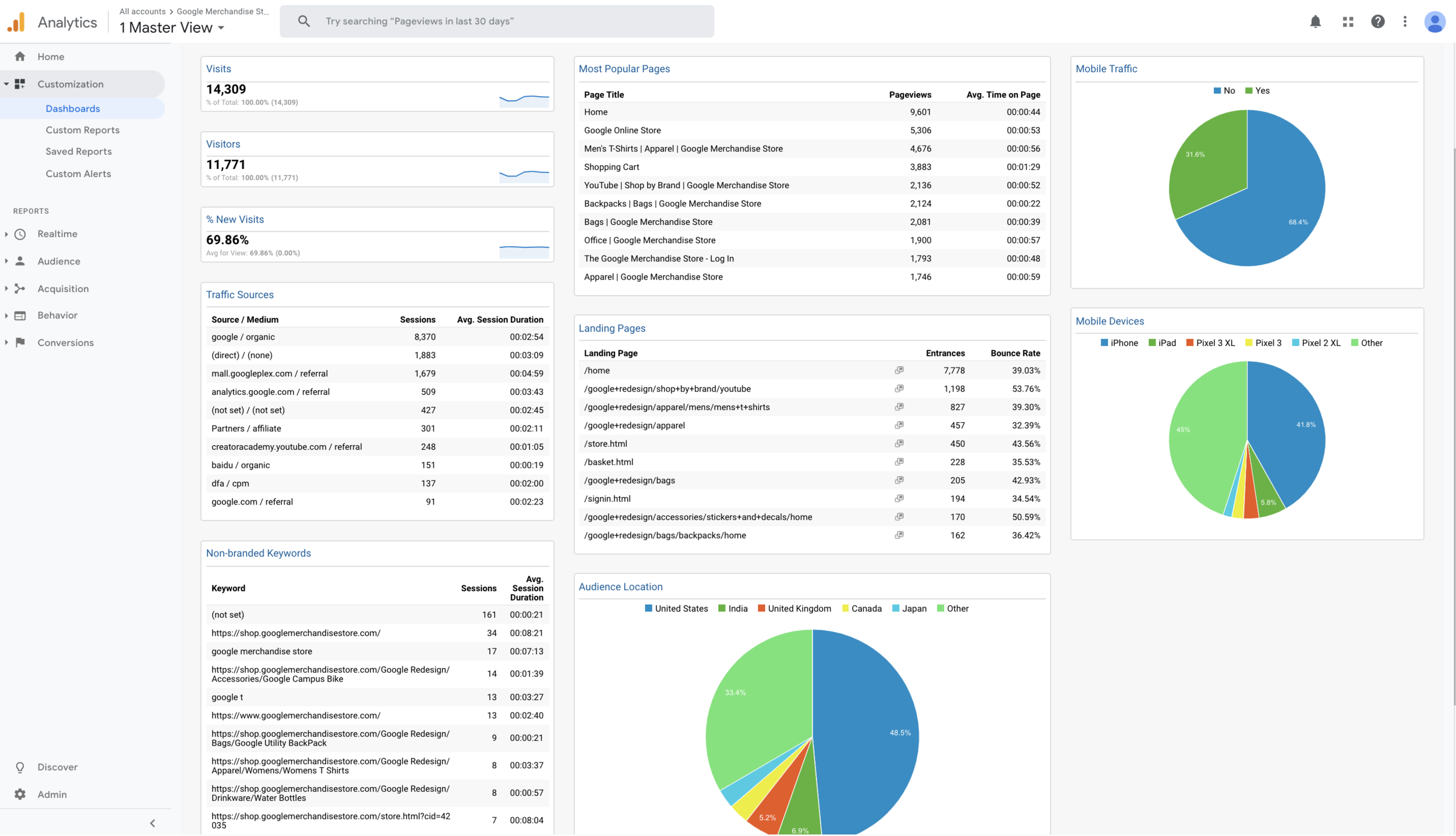Expand the Audience reports section
This screenshot has height=836, width=1456.
(x=58, y=261)
